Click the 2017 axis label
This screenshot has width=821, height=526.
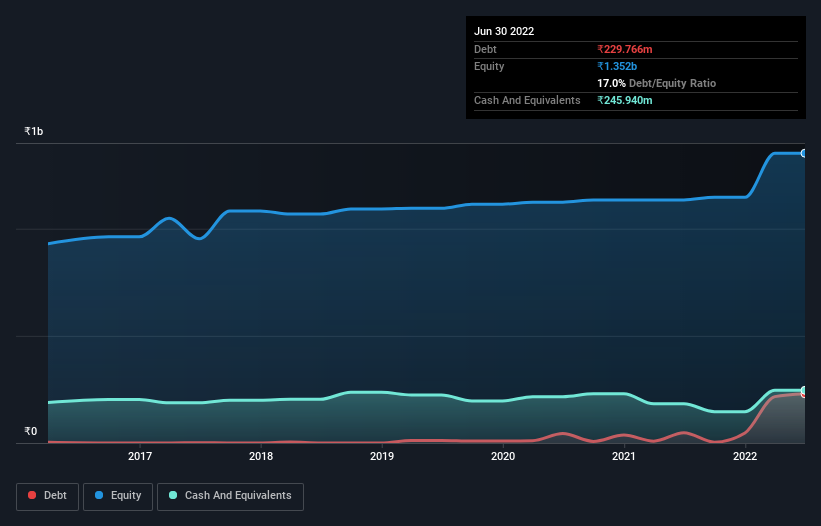tap(140, 456)
